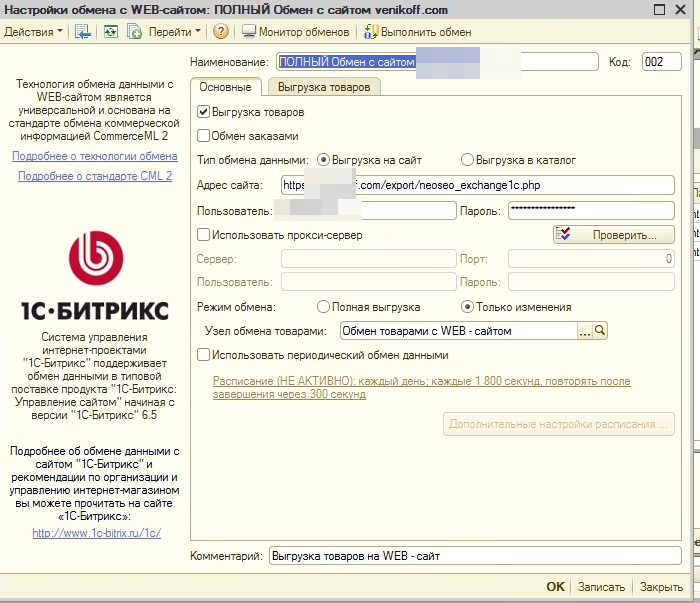The image size is (700, 603).
Task: Click Выполнить обмен in the toolbar
Action: (x=417, y=32)
